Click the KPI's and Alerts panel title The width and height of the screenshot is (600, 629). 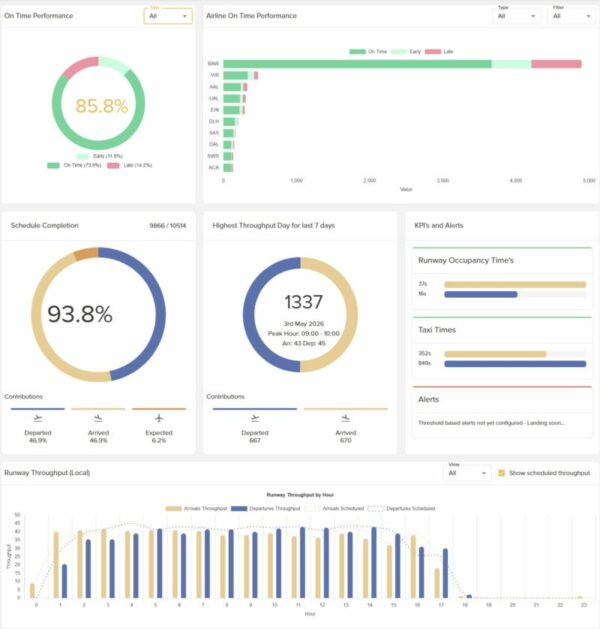[438, 225]
